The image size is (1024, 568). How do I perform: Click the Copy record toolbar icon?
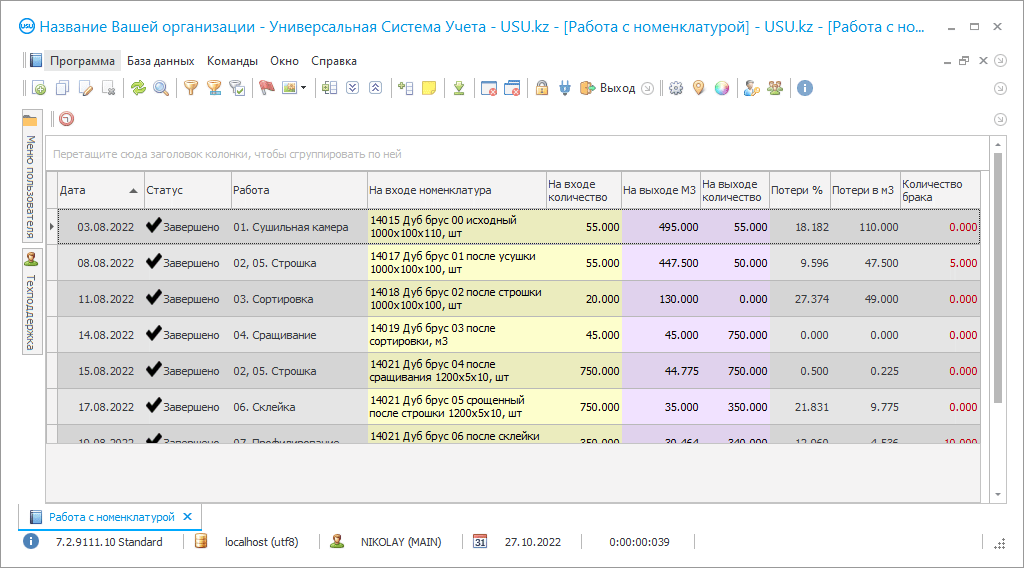62,88
